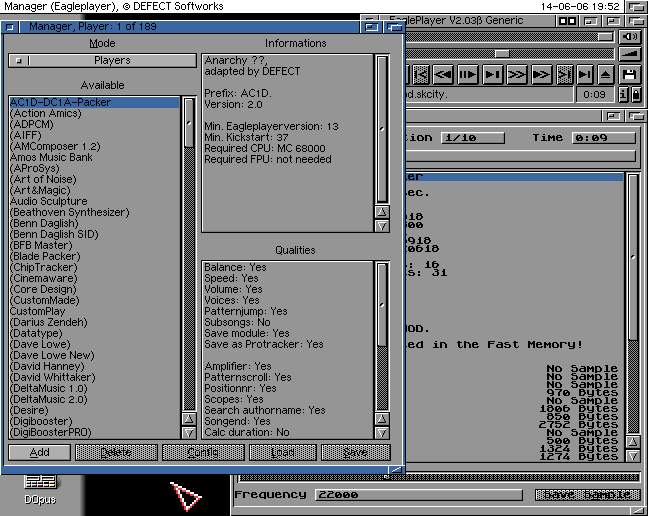
Task: Click the Frequency 22000 field
Action: [x=419, y=495]
